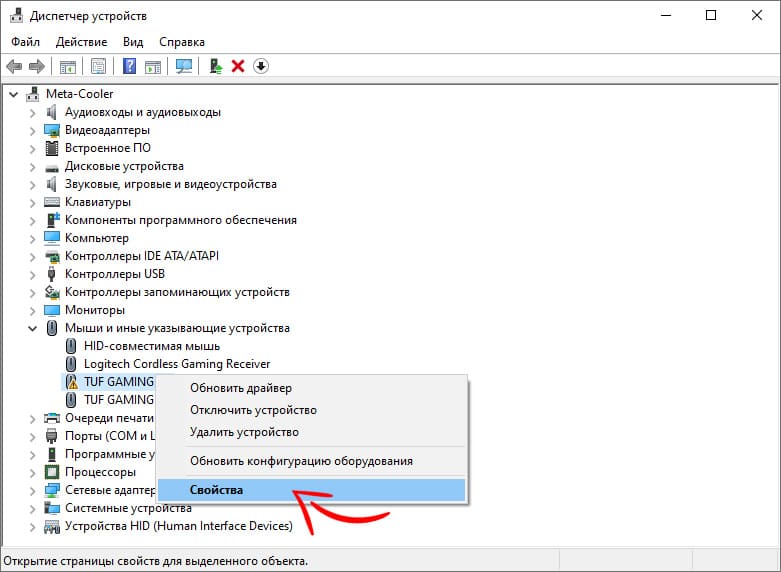This screenshot has width=781, height=572.
Task: Go back using the toolbar's left arrow
Action: (x=14, y=66)
